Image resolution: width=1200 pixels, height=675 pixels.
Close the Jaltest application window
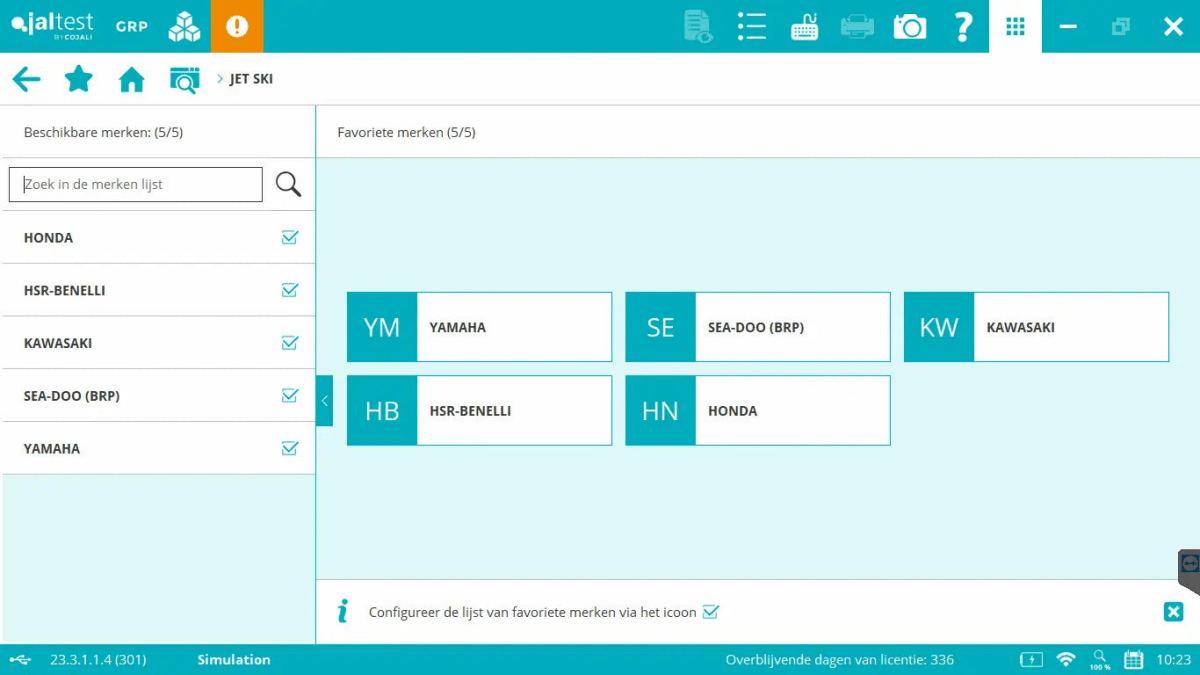pyautogui.click(x=1173, y=26)
